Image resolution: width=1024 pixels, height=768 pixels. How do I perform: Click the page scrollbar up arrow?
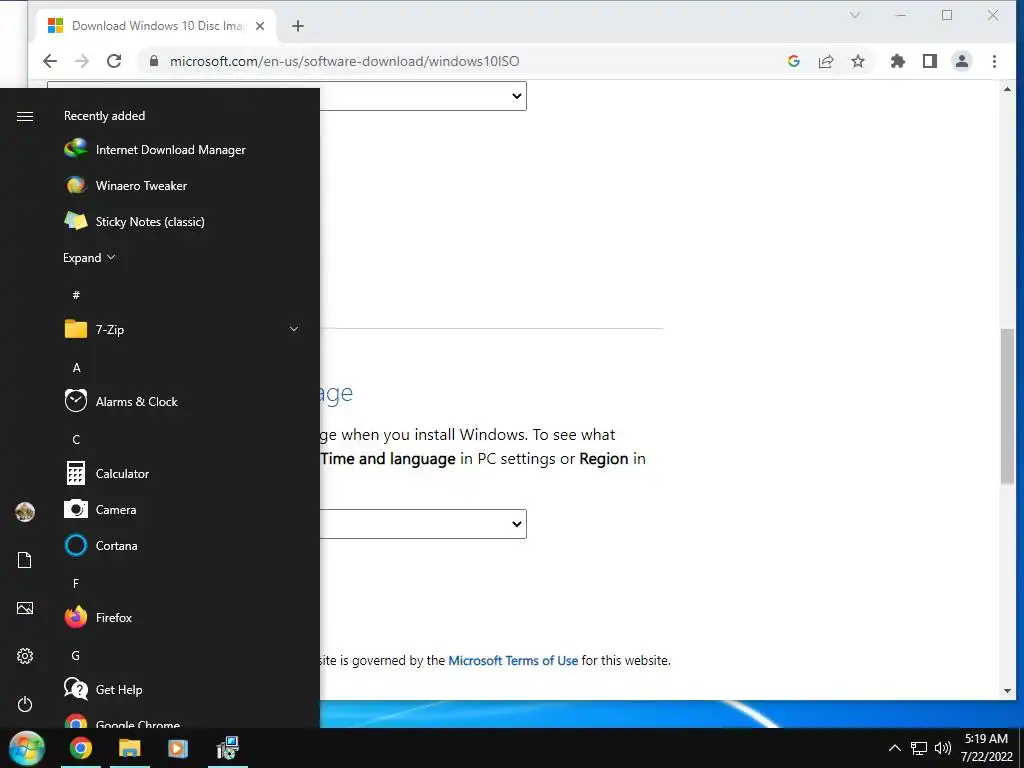1007,89
